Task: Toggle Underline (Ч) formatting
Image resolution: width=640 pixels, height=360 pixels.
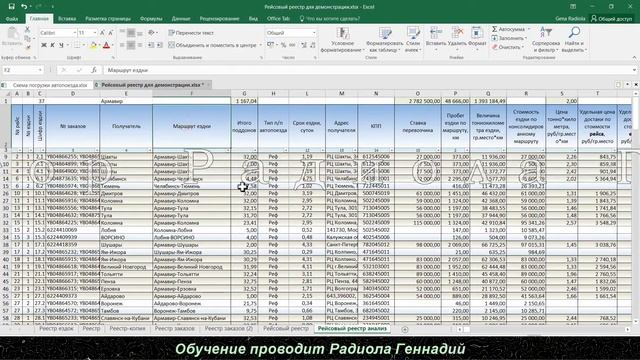Action: coord(61,45)
